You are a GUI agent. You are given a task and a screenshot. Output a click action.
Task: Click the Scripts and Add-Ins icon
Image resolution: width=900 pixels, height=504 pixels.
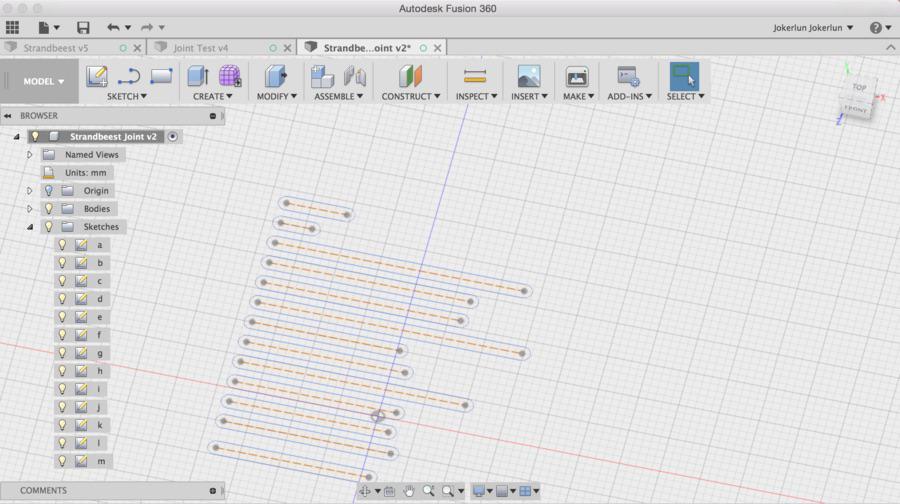coord(628,76)
